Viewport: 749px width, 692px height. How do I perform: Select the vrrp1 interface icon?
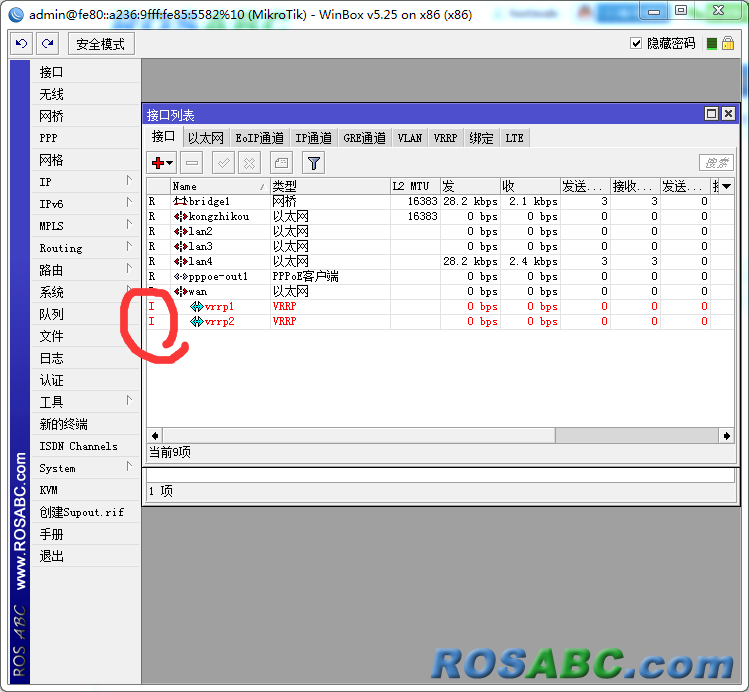pyautogui.click(x=196, y=307)
